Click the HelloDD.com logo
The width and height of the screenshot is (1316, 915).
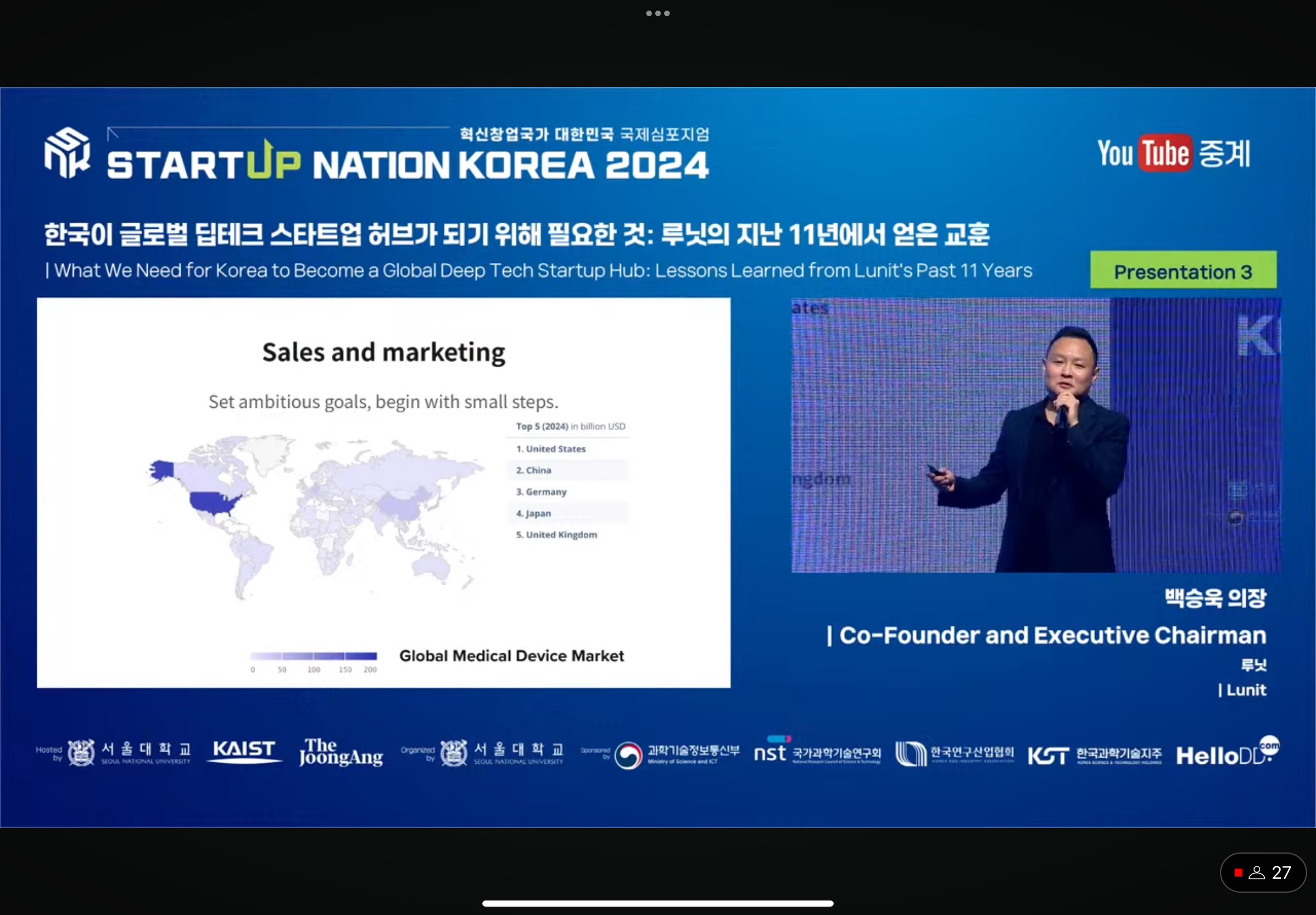(x=1228, y=752)
